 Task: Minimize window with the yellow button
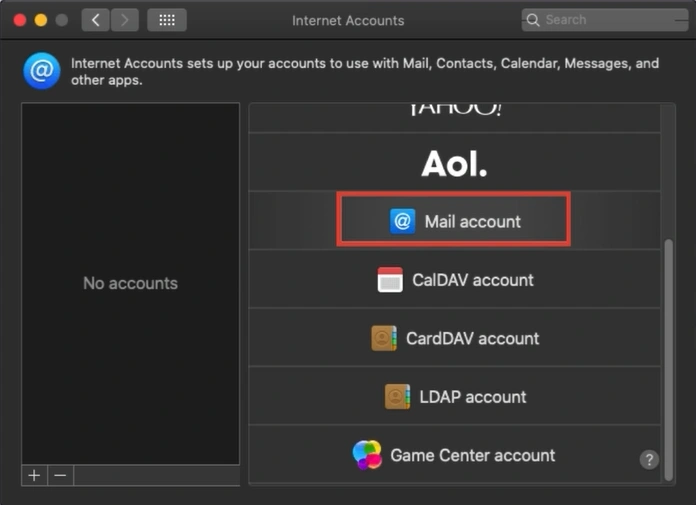point(41,20)
